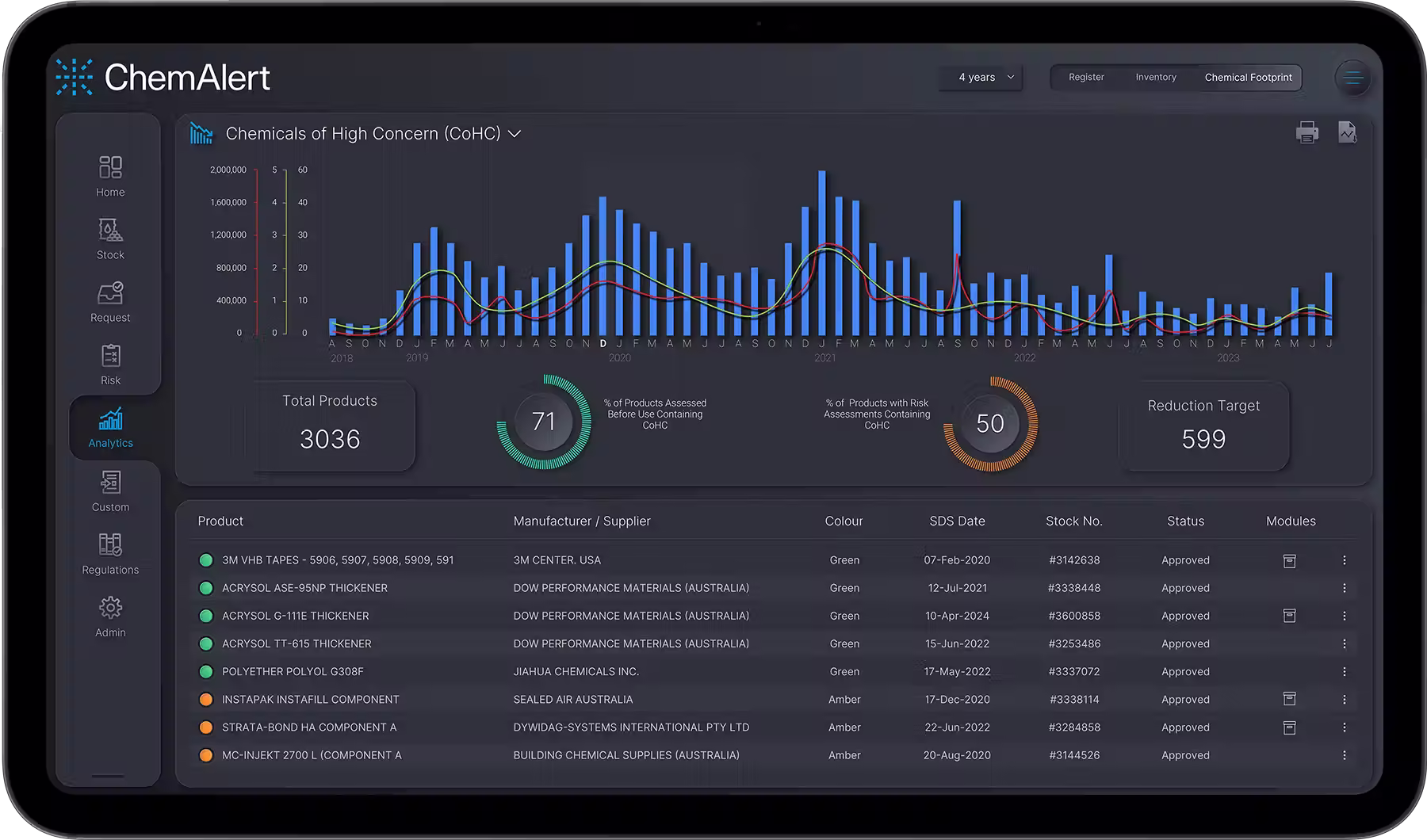Image resolution: width=1427 pixels, height=840 pixels.
Task: Click product name POLYETHER POLYOL G308F
Action: [x=293, y=671]
